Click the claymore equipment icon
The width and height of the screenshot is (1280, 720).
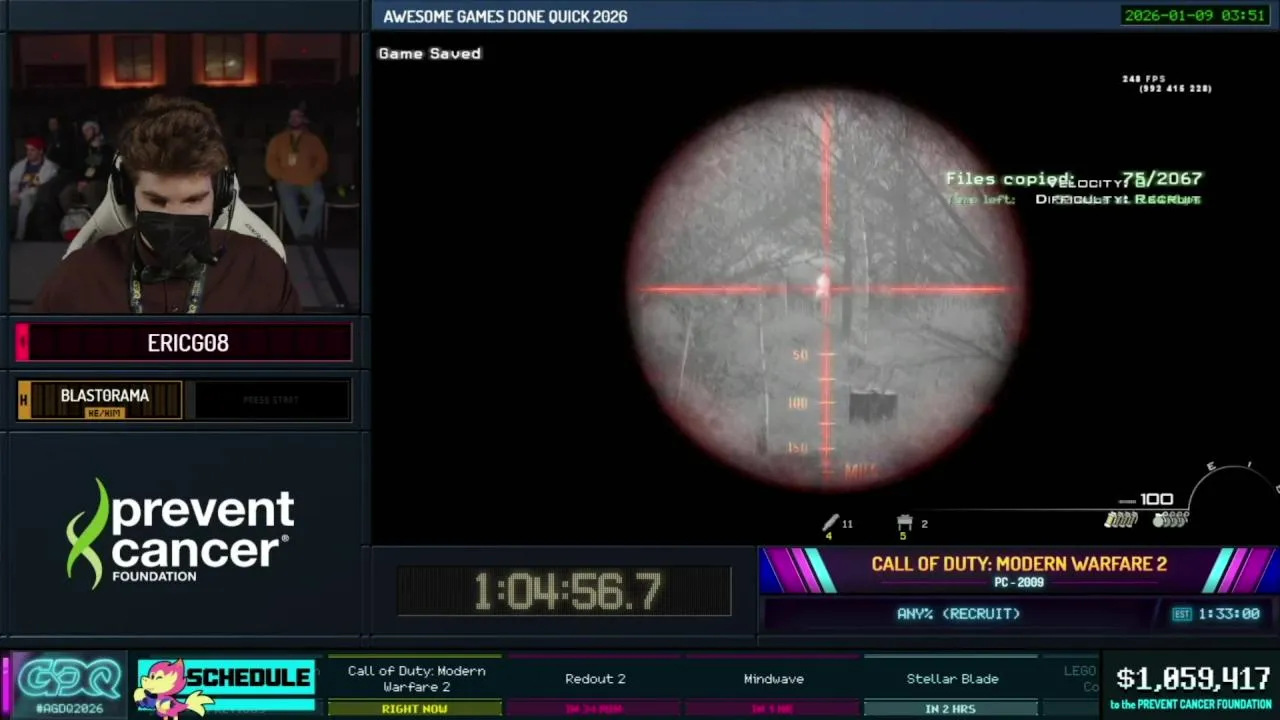point(905,523)
